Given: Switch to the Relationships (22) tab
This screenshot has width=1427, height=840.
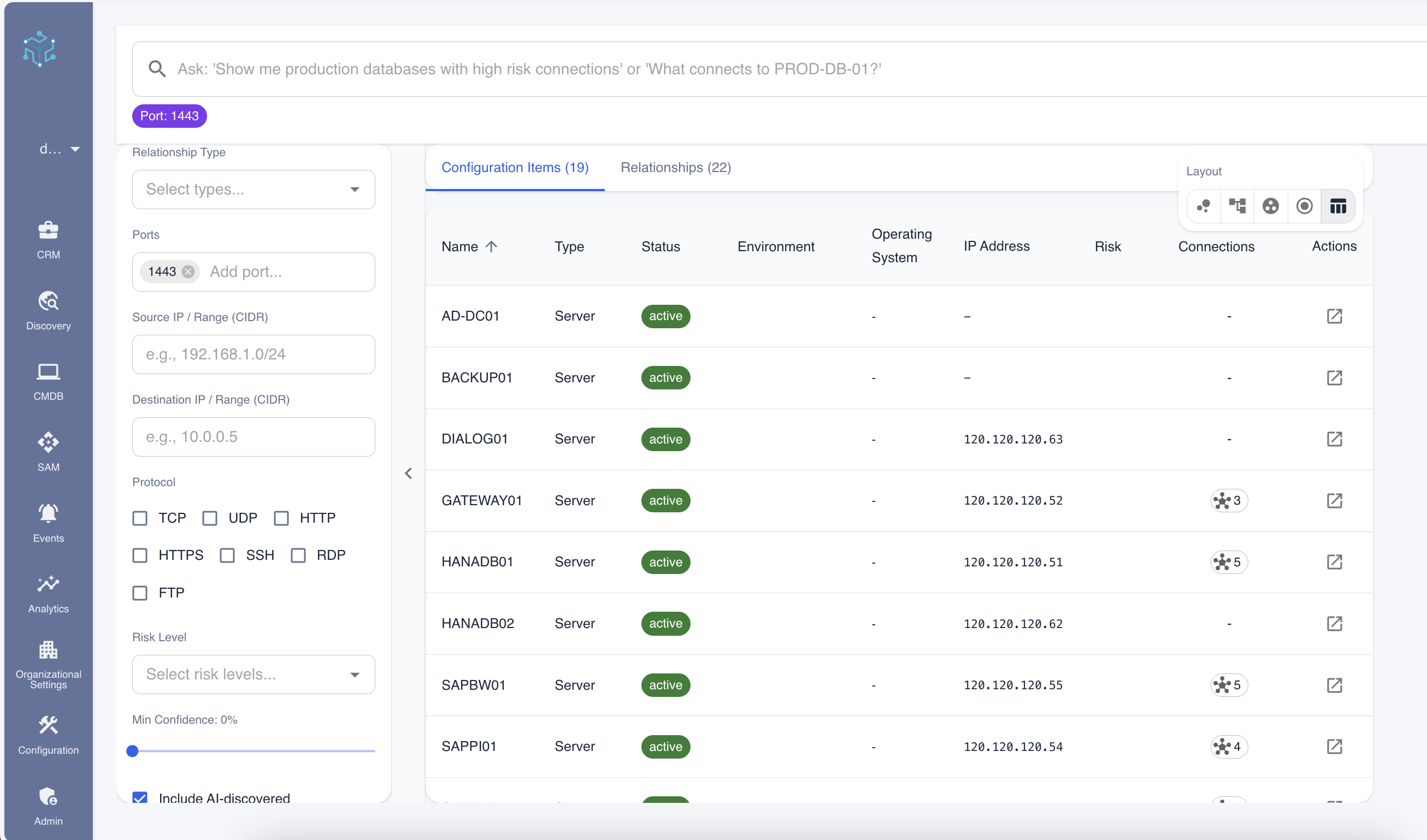Looking at the screenshot, I should [x=675, y=168].
